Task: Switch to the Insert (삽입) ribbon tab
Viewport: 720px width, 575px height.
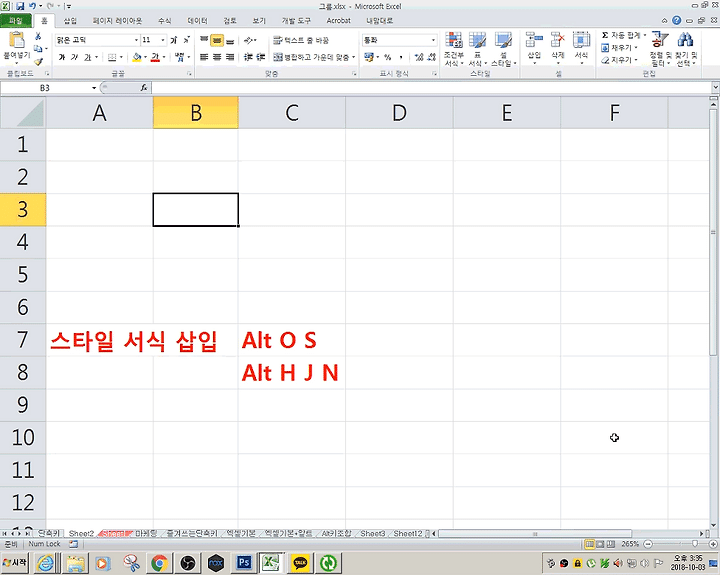Action: 70,21
